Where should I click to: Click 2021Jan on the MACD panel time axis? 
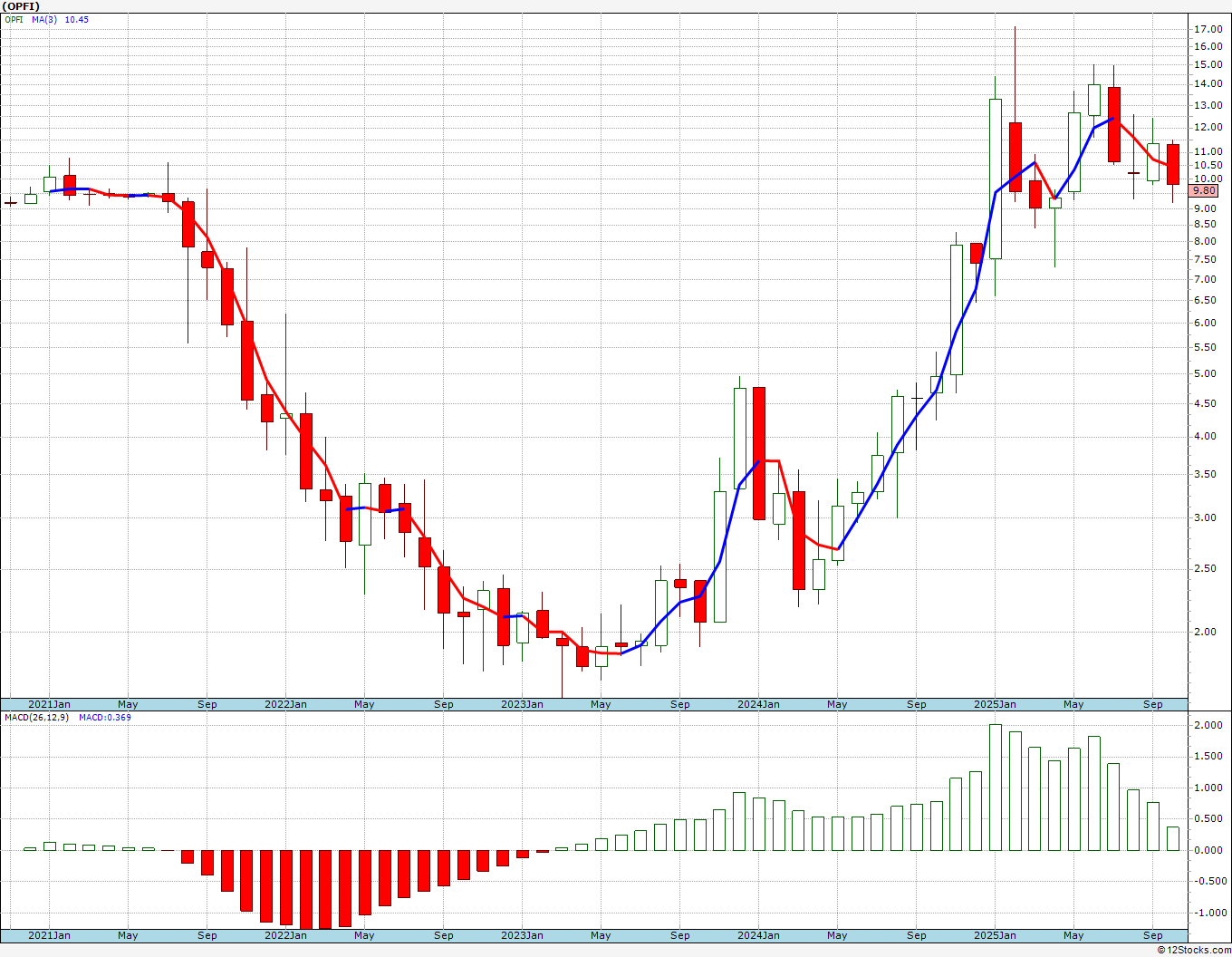tap(49, 935)
